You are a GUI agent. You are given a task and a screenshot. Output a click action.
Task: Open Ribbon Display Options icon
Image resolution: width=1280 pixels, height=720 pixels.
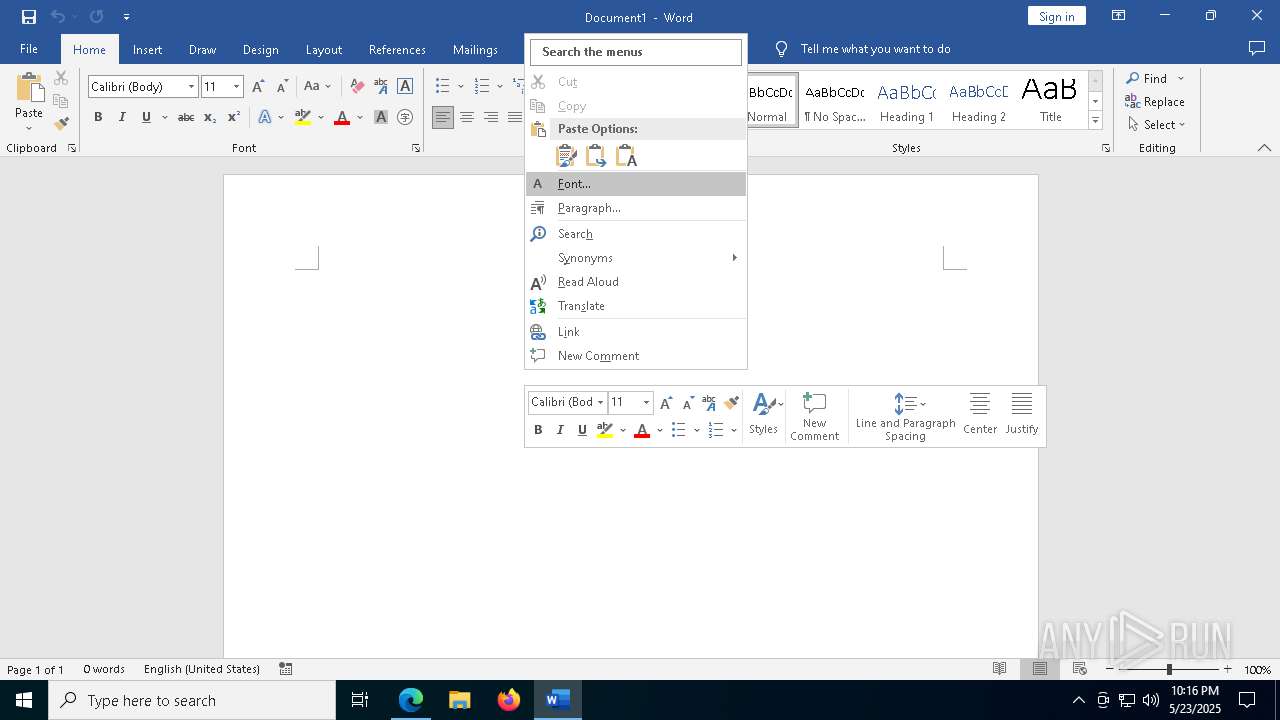1119,16
